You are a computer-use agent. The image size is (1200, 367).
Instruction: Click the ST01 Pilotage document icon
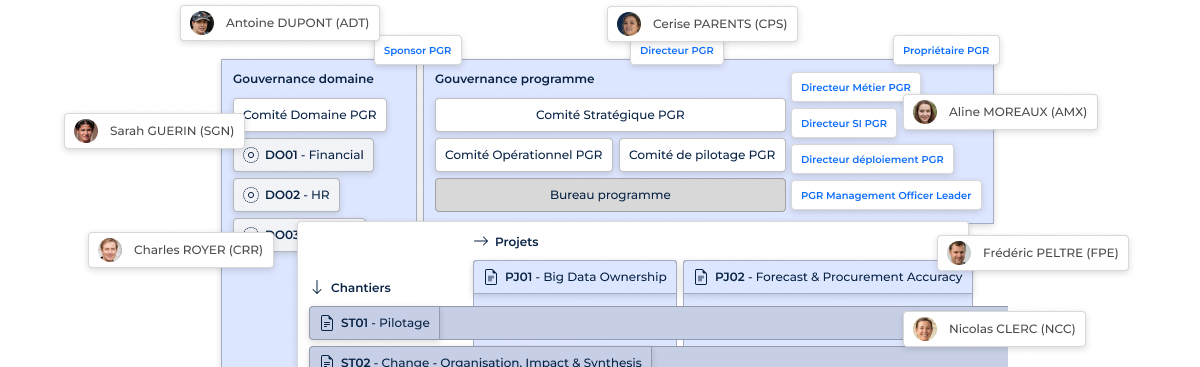click(x=326, y=323)
